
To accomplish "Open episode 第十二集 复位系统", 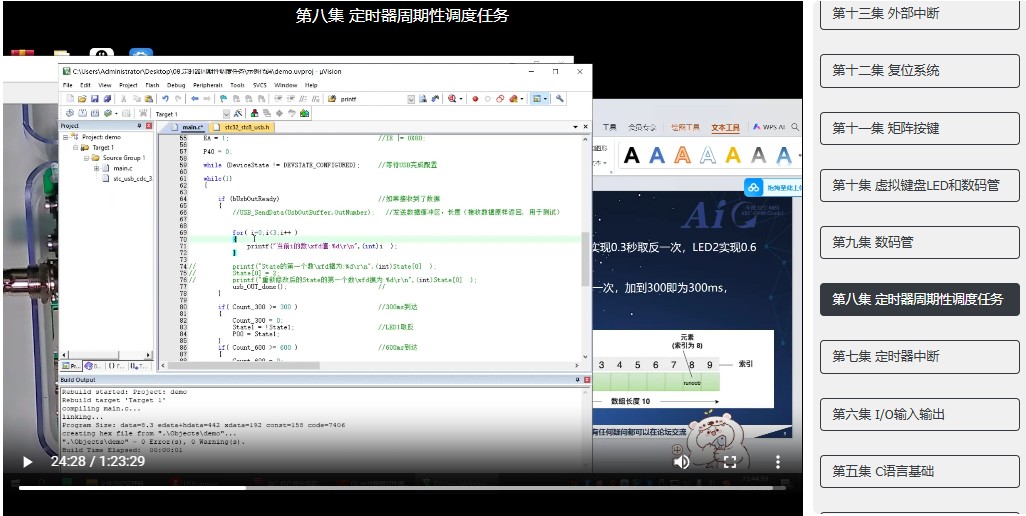I will point(919,71).
